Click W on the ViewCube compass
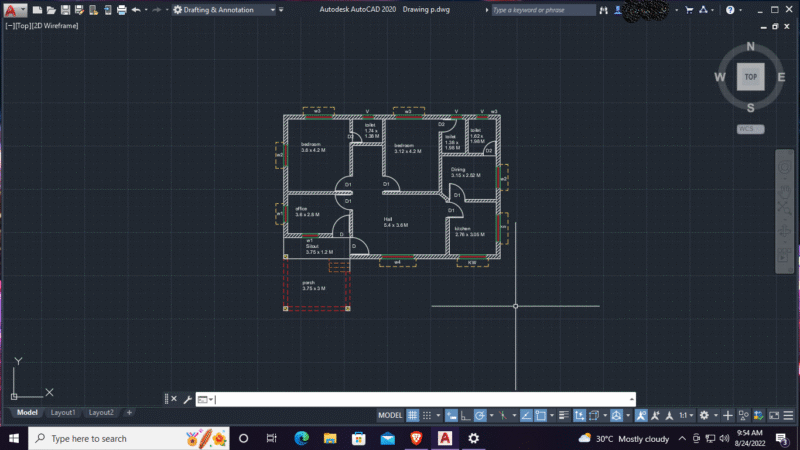This screenshot has width=800, height=450. pos(719,77)
